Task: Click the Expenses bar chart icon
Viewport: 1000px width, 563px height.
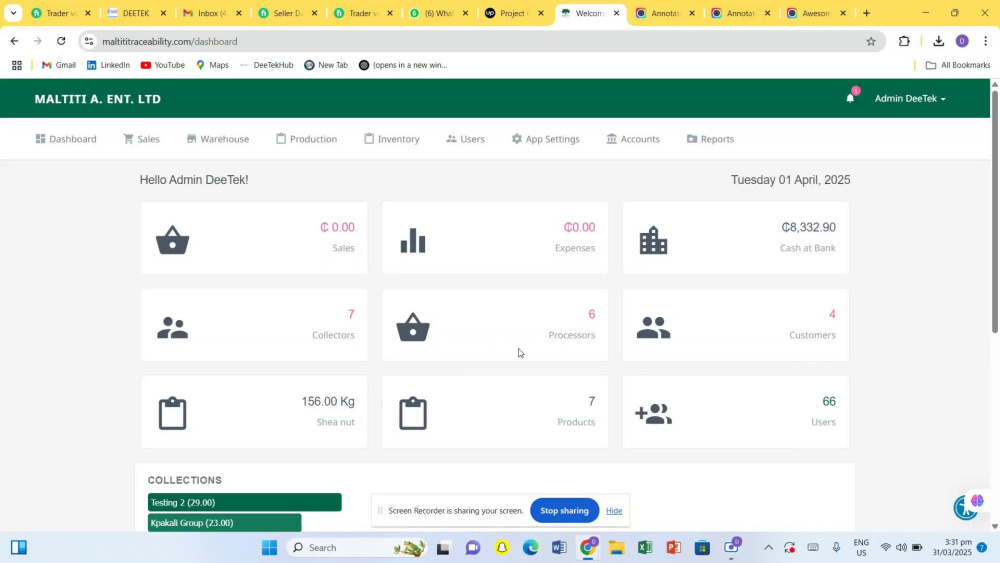Action: click(x=413, y=240)
